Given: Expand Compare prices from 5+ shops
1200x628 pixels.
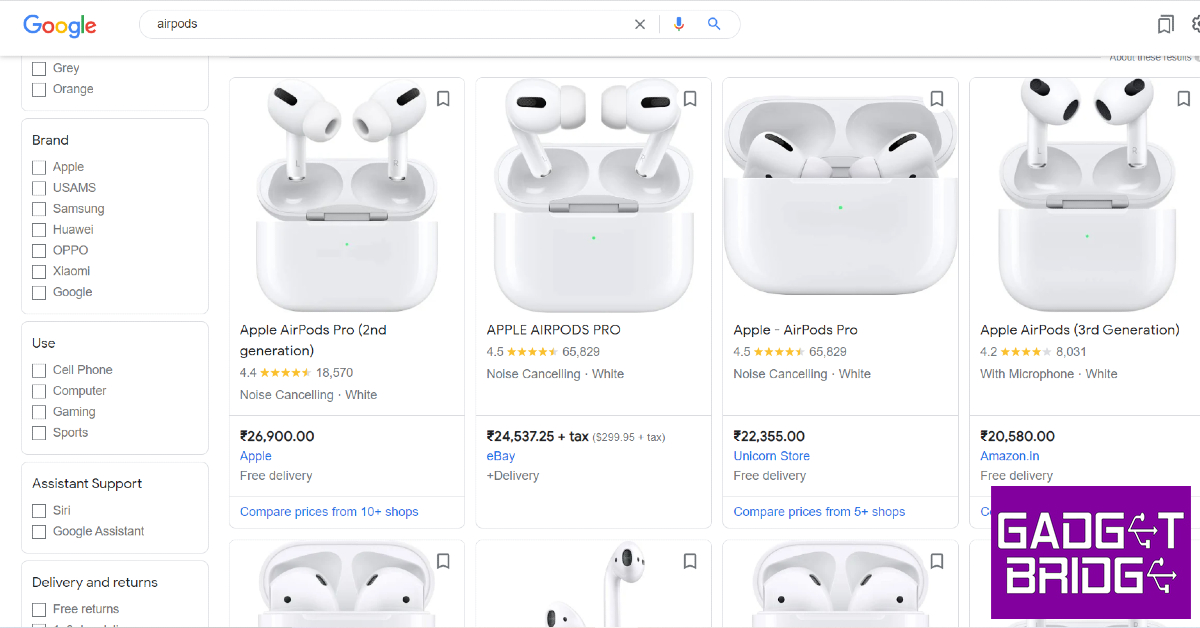Looking at the screenshot, I should (x=819, y=512).
